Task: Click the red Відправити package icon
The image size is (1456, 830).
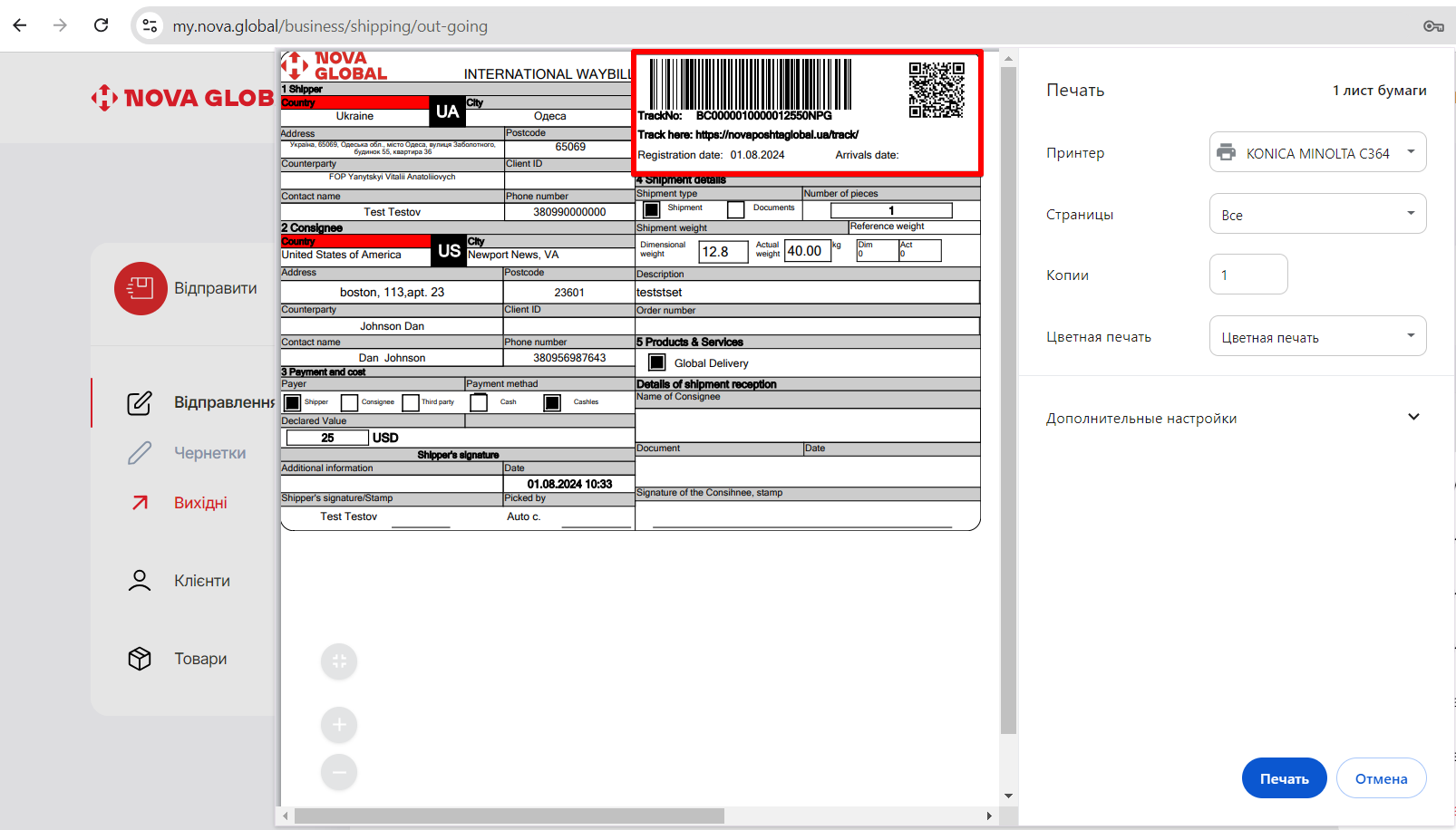Action: [x=141, y=288]
